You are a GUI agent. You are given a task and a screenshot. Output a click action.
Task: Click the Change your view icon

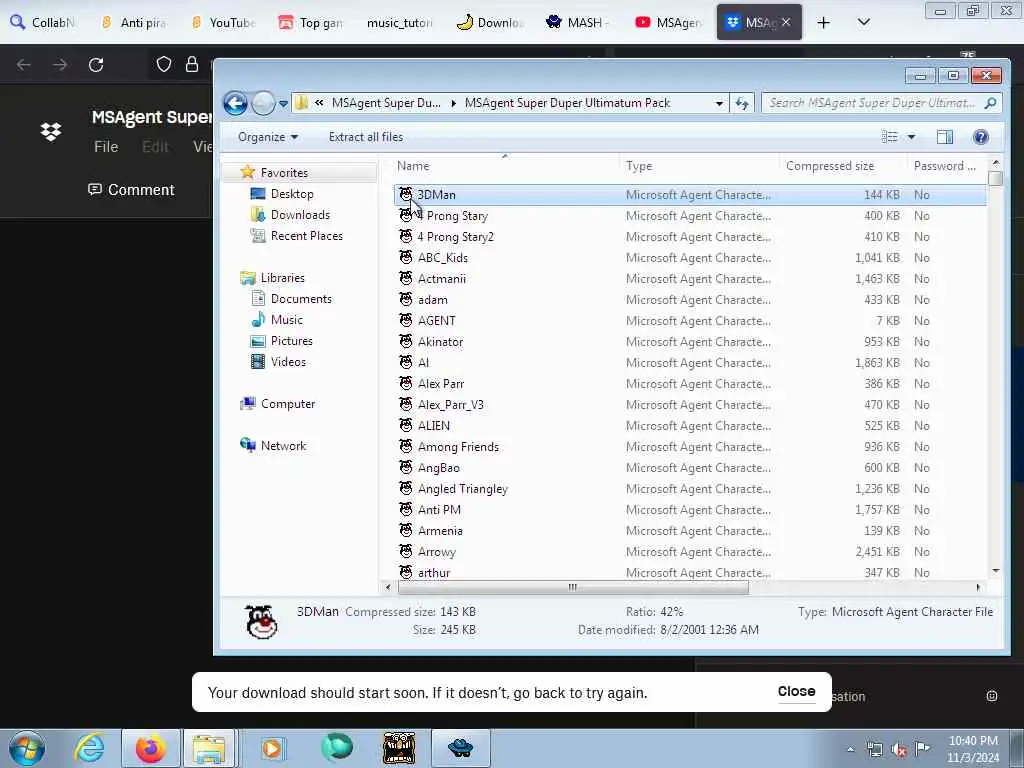889,137
